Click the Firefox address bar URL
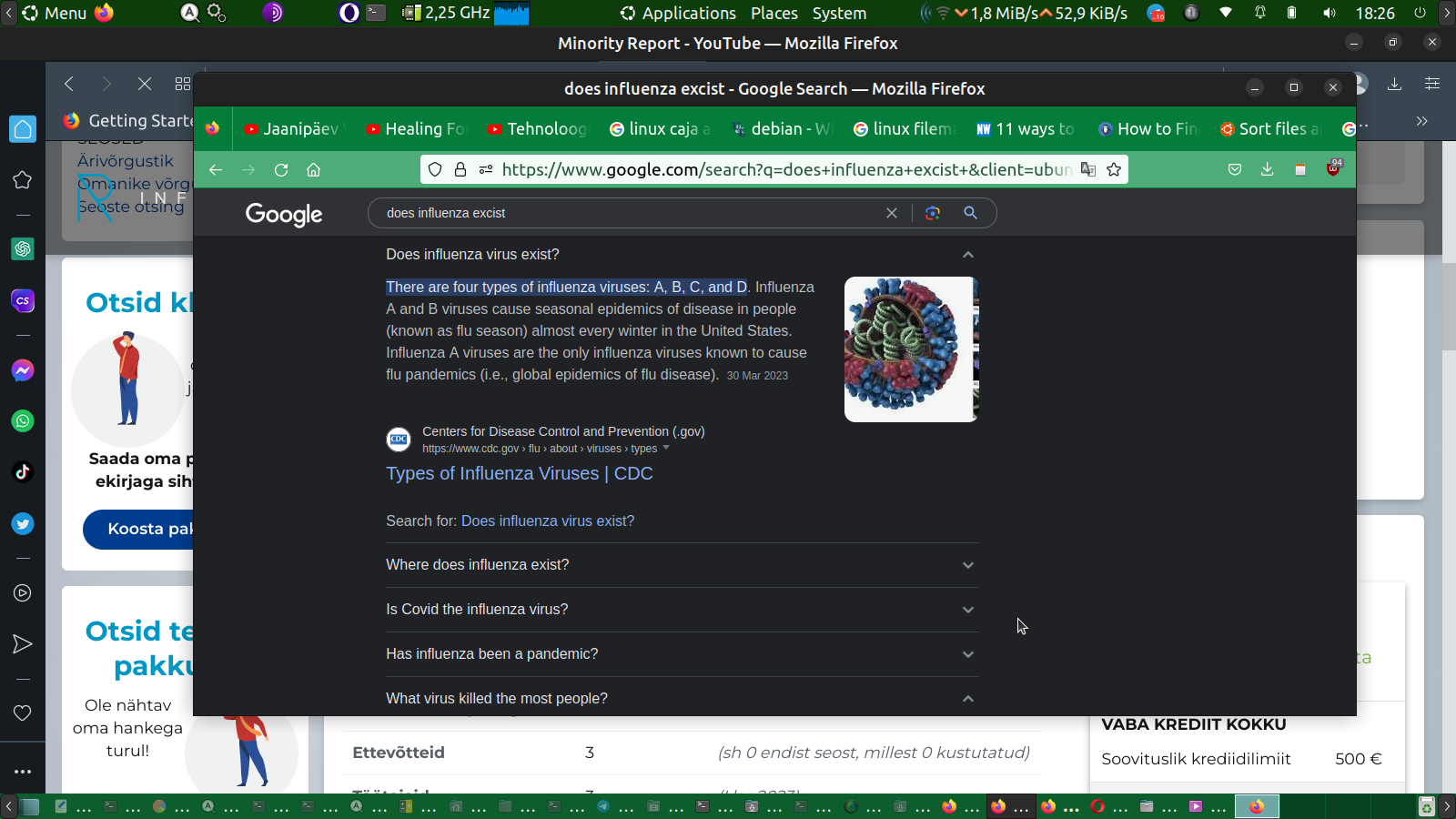The height and width of the screenshot is (819, 1456). (x=786, y=169)
